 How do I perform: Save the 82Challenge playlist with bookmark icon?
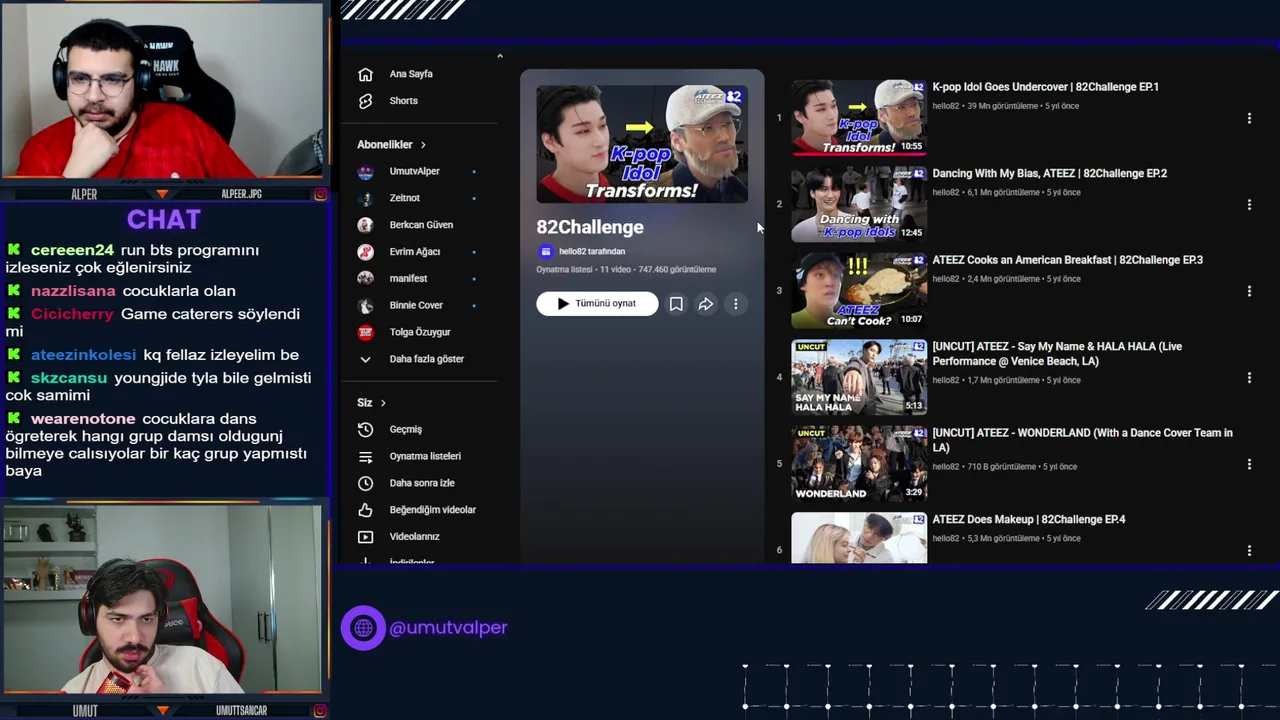coord(676,304)
